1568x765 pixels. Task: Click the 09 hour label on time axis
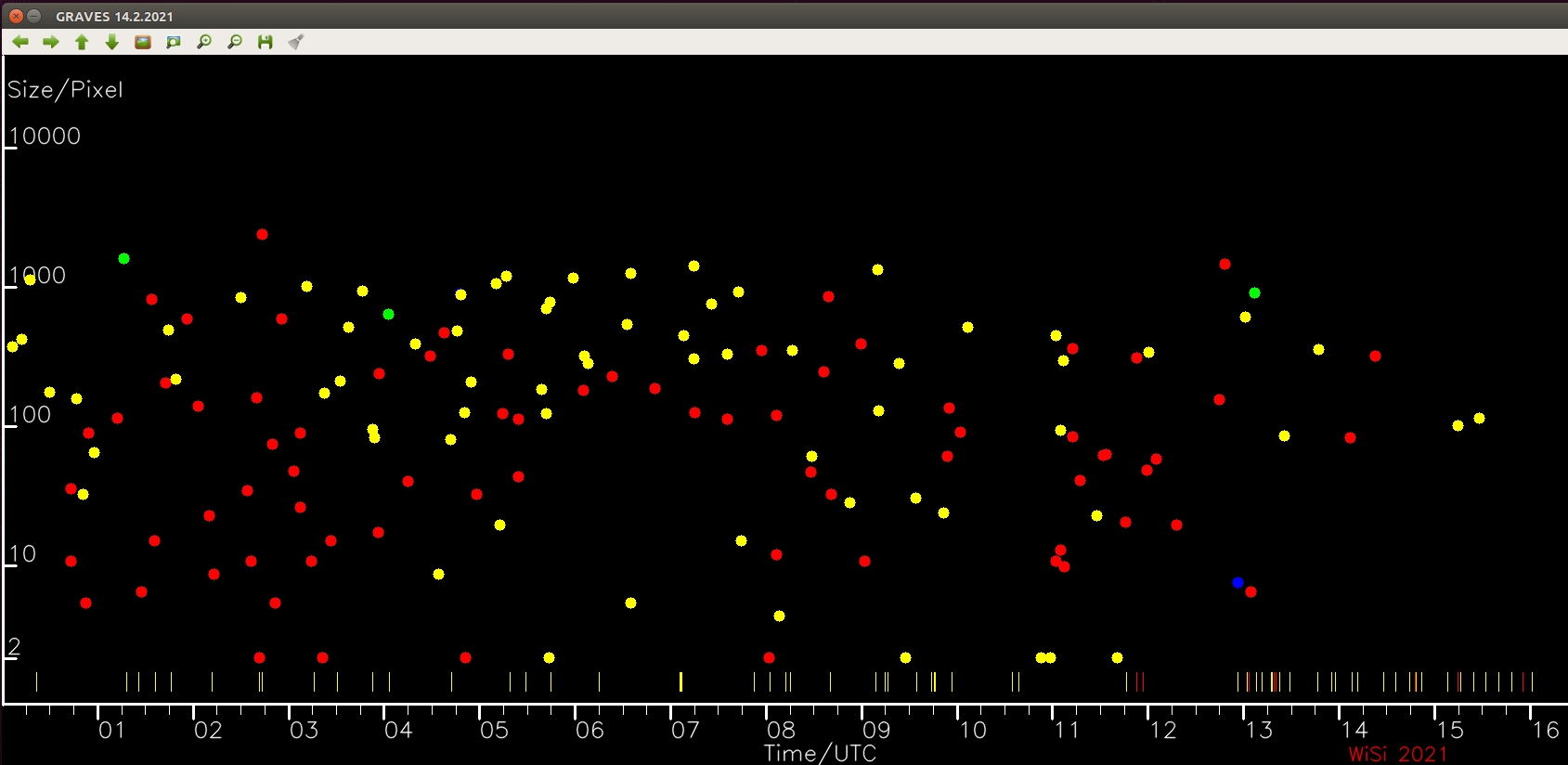click(876, 731)
